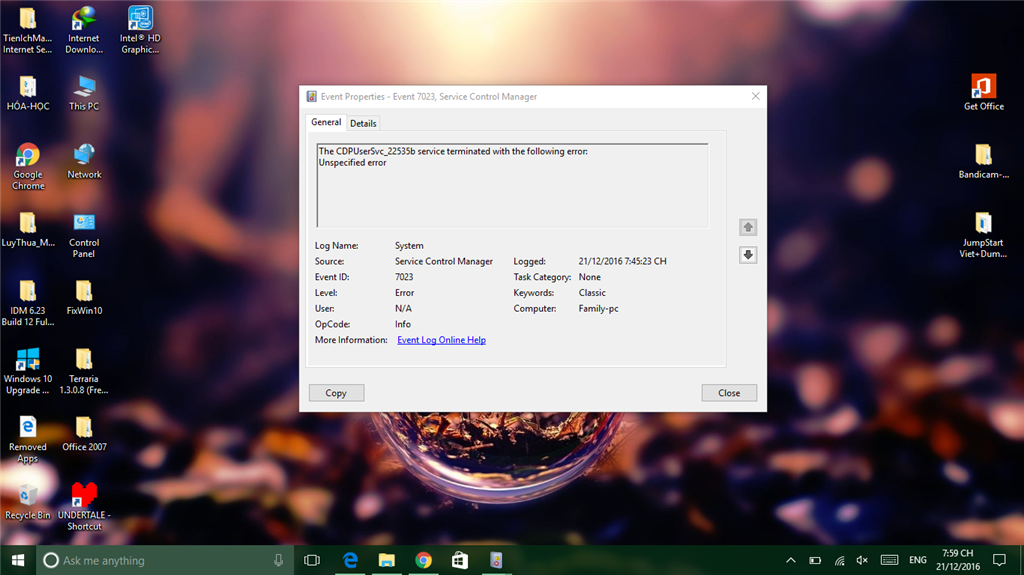
Task: Click the Logged date 21/12/2016 7:45:23 CH
Action: pos(622,261)
